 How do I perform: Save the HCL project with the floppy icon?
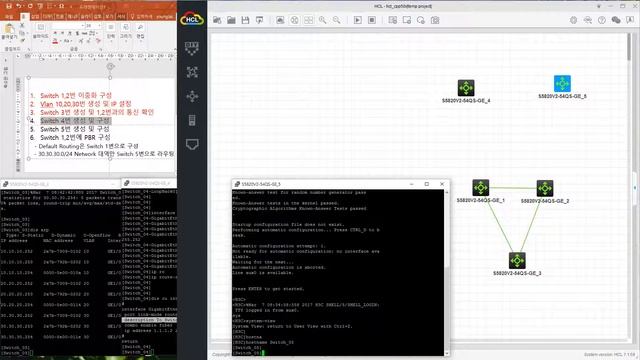point(245,20)
